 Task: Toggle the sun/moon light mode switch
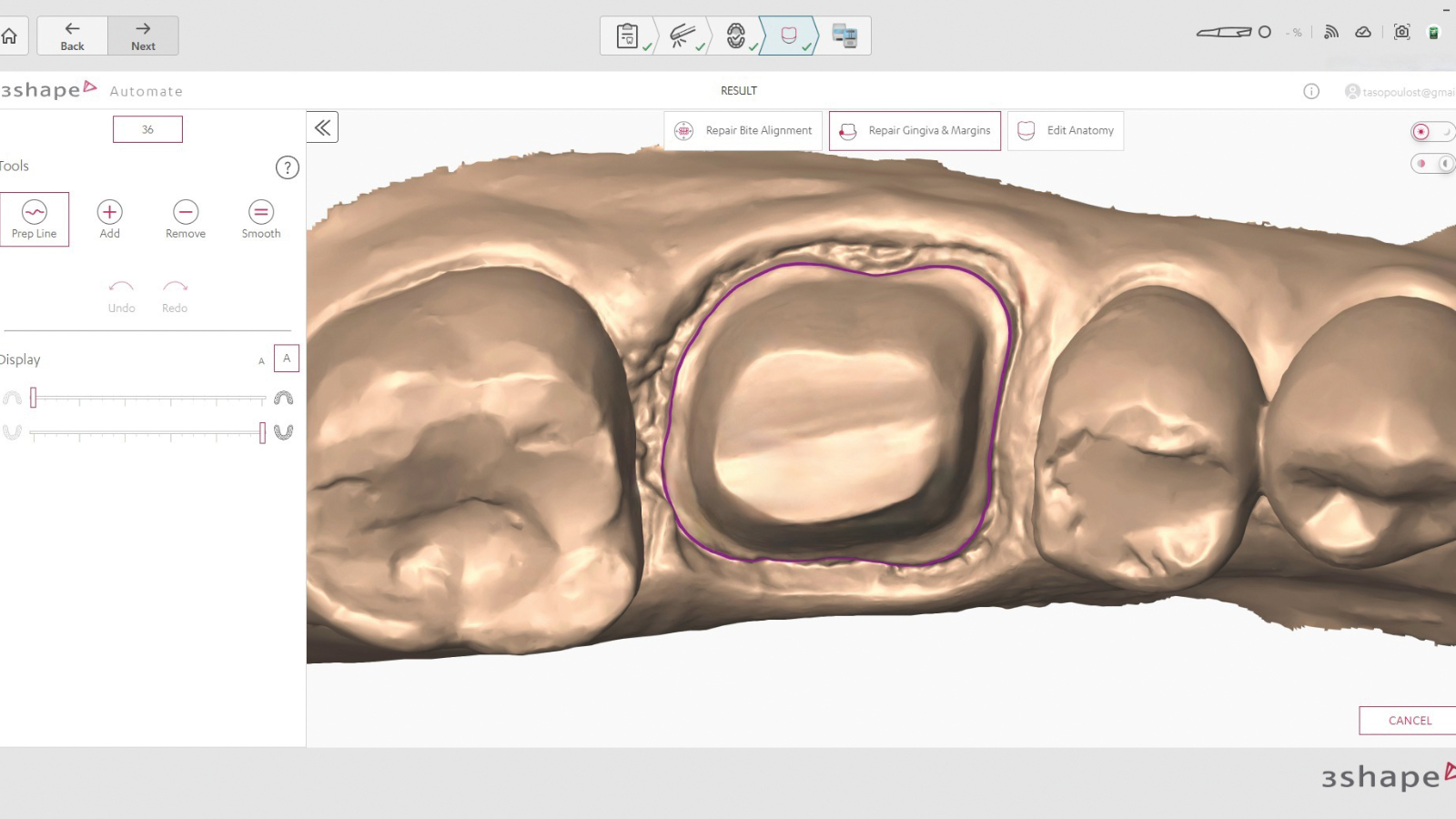[1432, 132]
